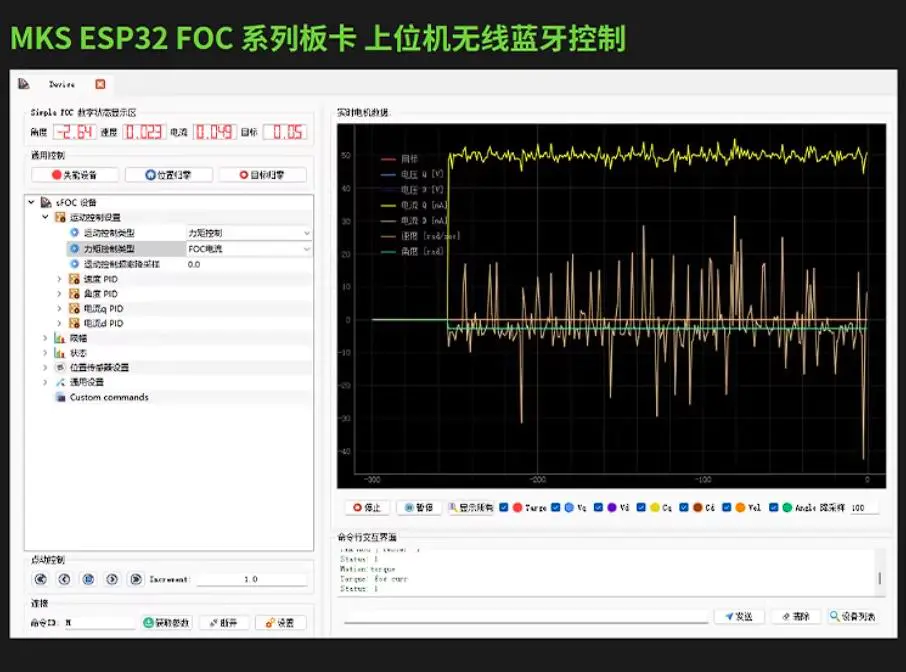Click the gear icon on the highlighted torque row
Image resolution: width=906 pixels, height=672 pixels.
coord(75,248)
